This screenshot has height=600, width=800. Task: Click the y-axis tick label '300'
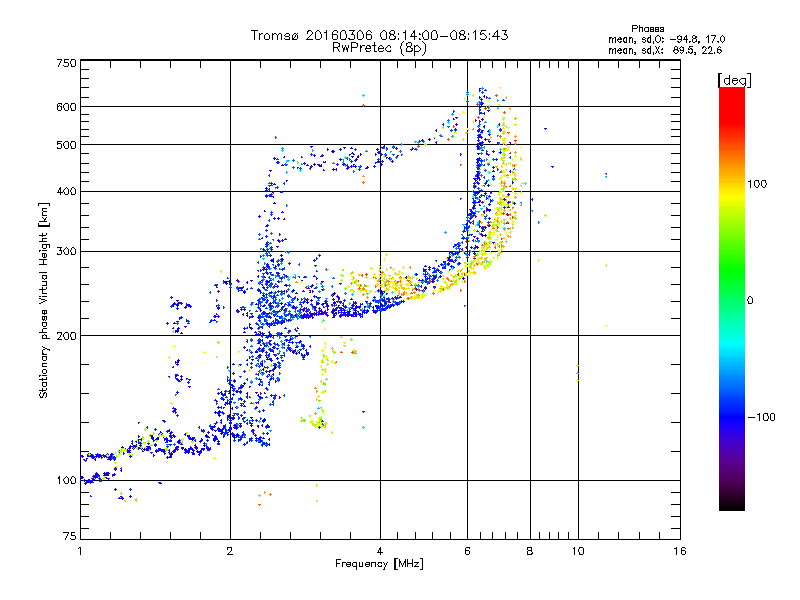(66, 252)
